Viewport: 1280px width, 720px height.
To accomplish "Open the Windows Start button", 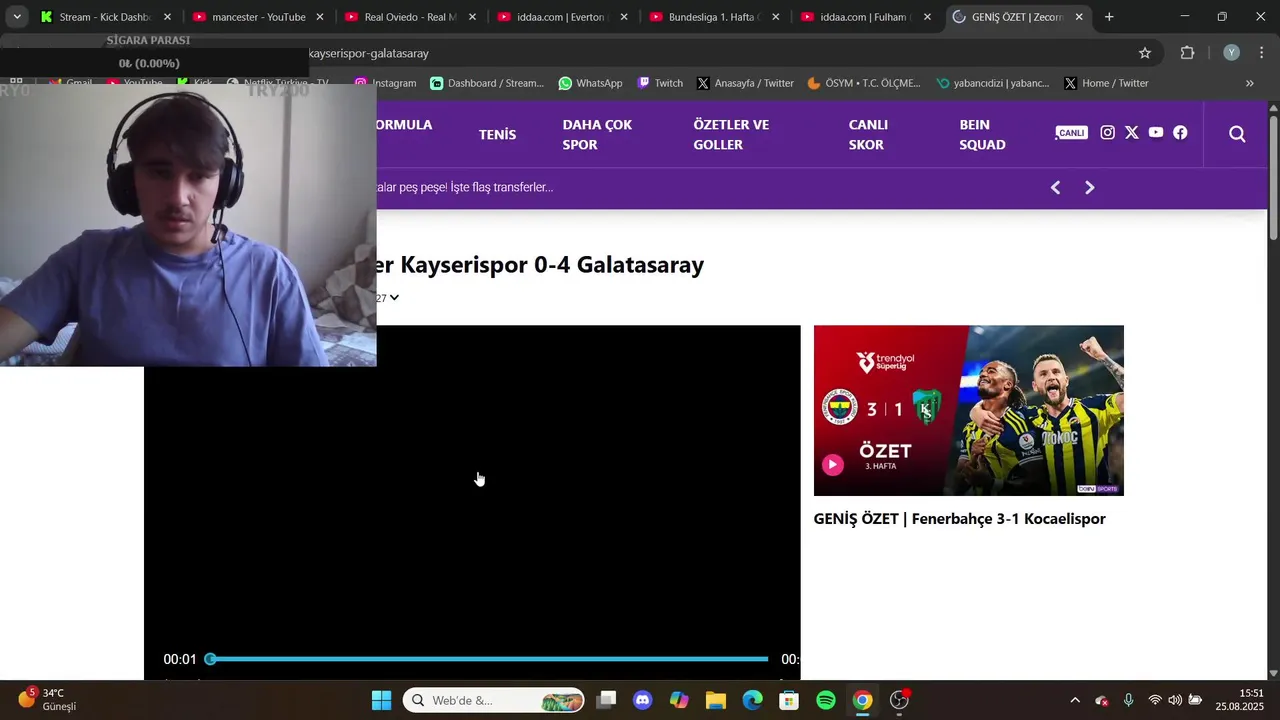I will (x=381, y=700).
